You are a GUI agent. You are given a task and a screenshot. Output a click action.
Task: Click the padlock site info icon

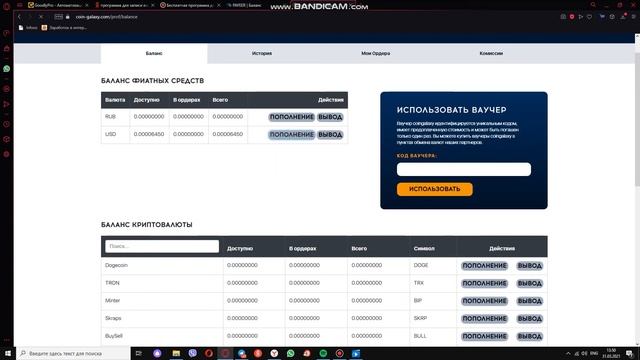coord(68,17)
